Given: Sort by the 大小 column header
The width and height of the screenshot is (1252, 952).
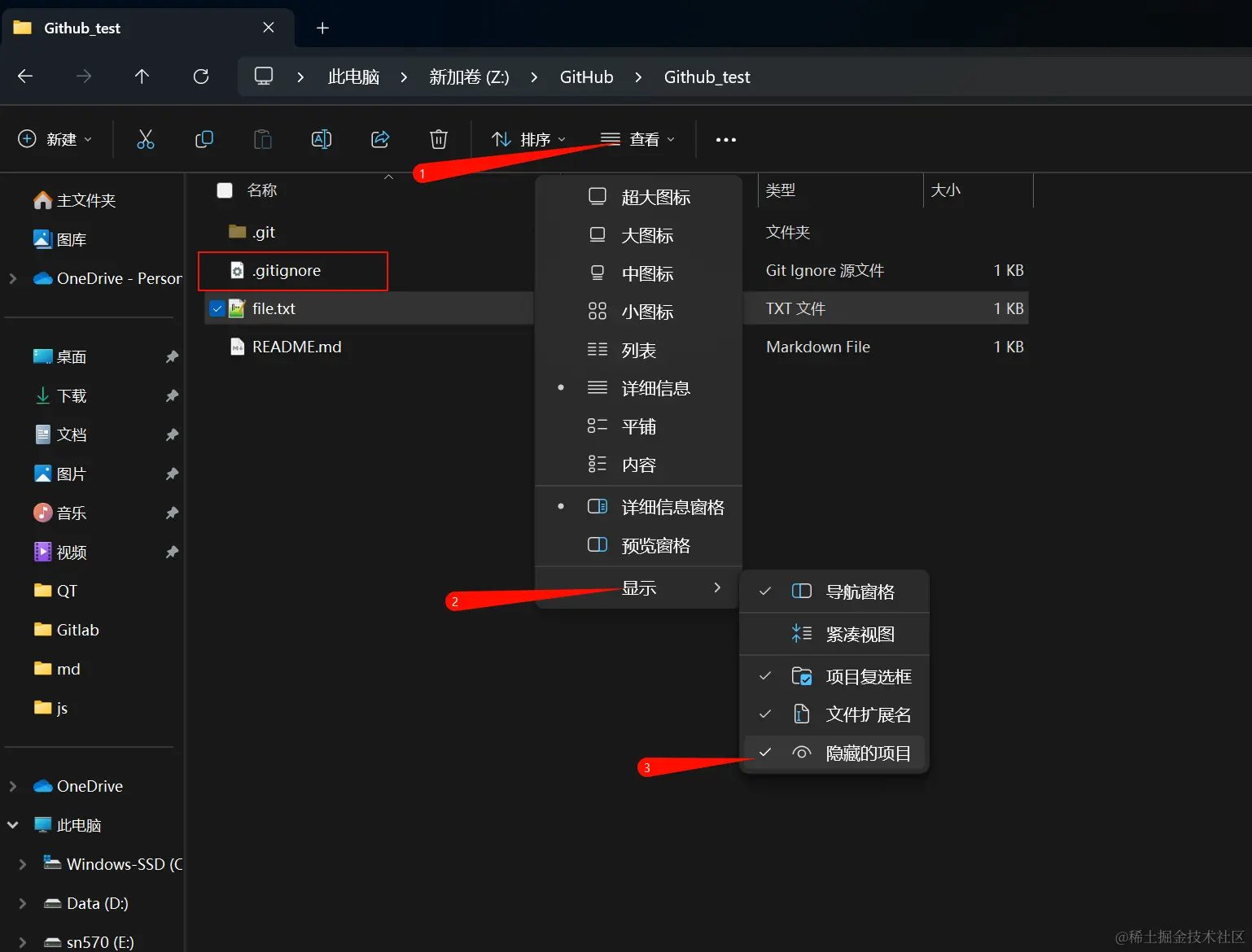Looking at the screenshot, I should [946, 190].
